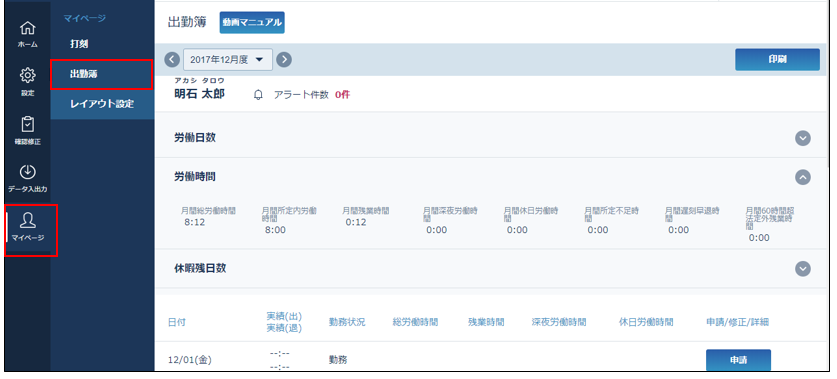Click the 実績(出) 実績(退) column header
837x379 pixels.
(284, 322)
